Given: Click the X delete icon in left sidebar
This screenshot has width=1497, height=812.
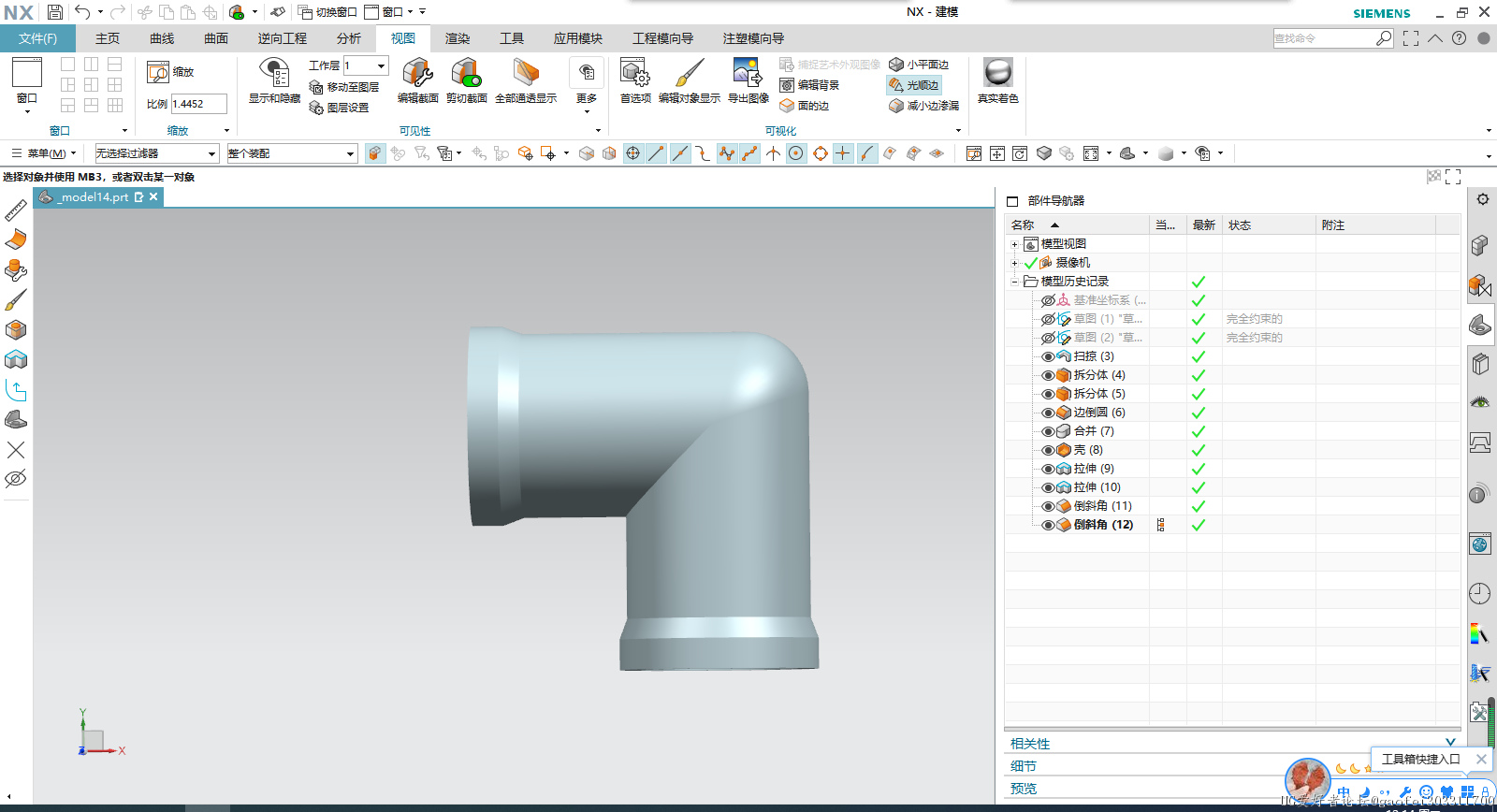Looking at the screenshot, I should (16, 450).
